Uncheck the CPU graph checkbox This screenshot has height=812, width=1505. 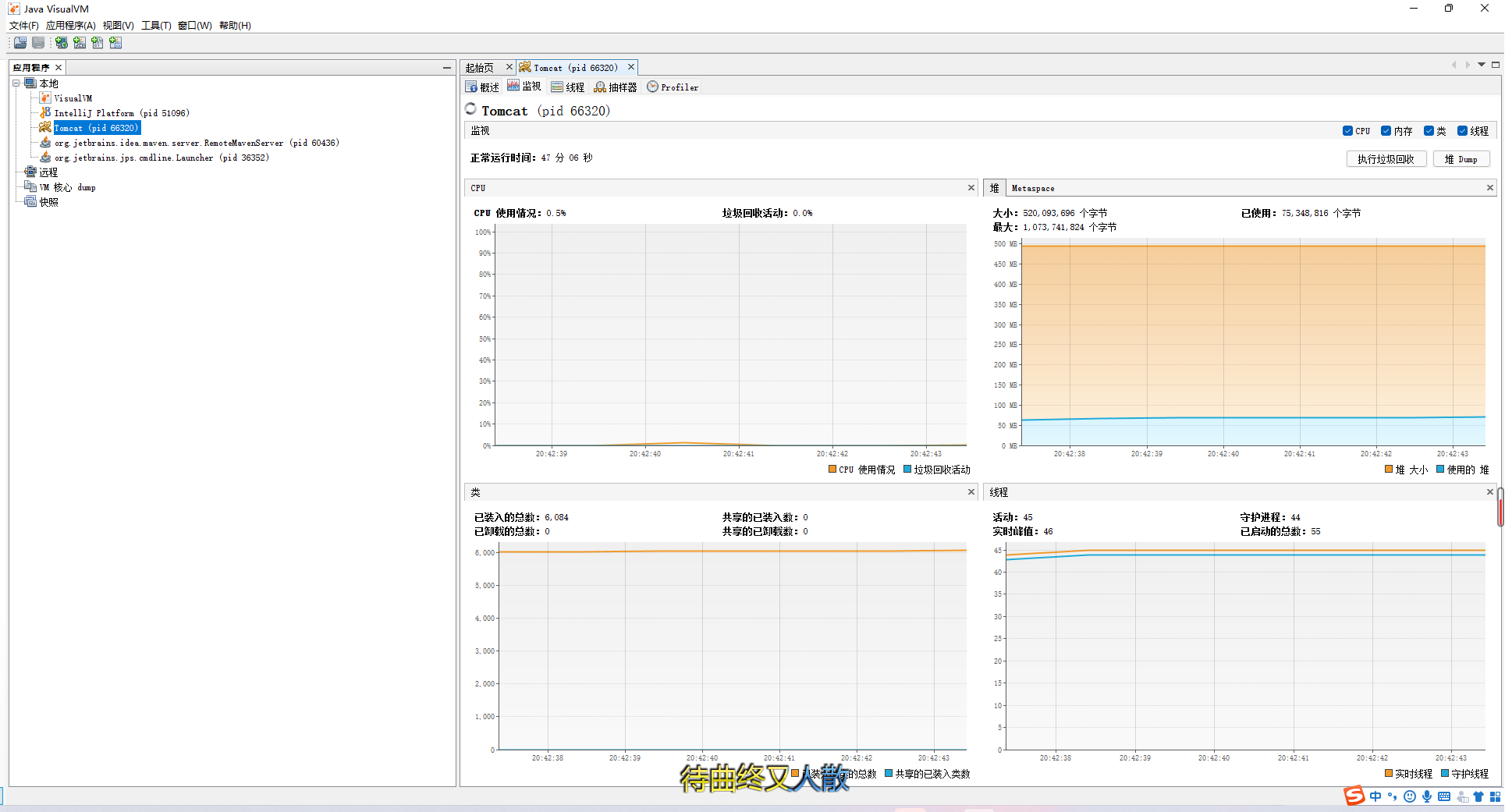pos(1347,131)
